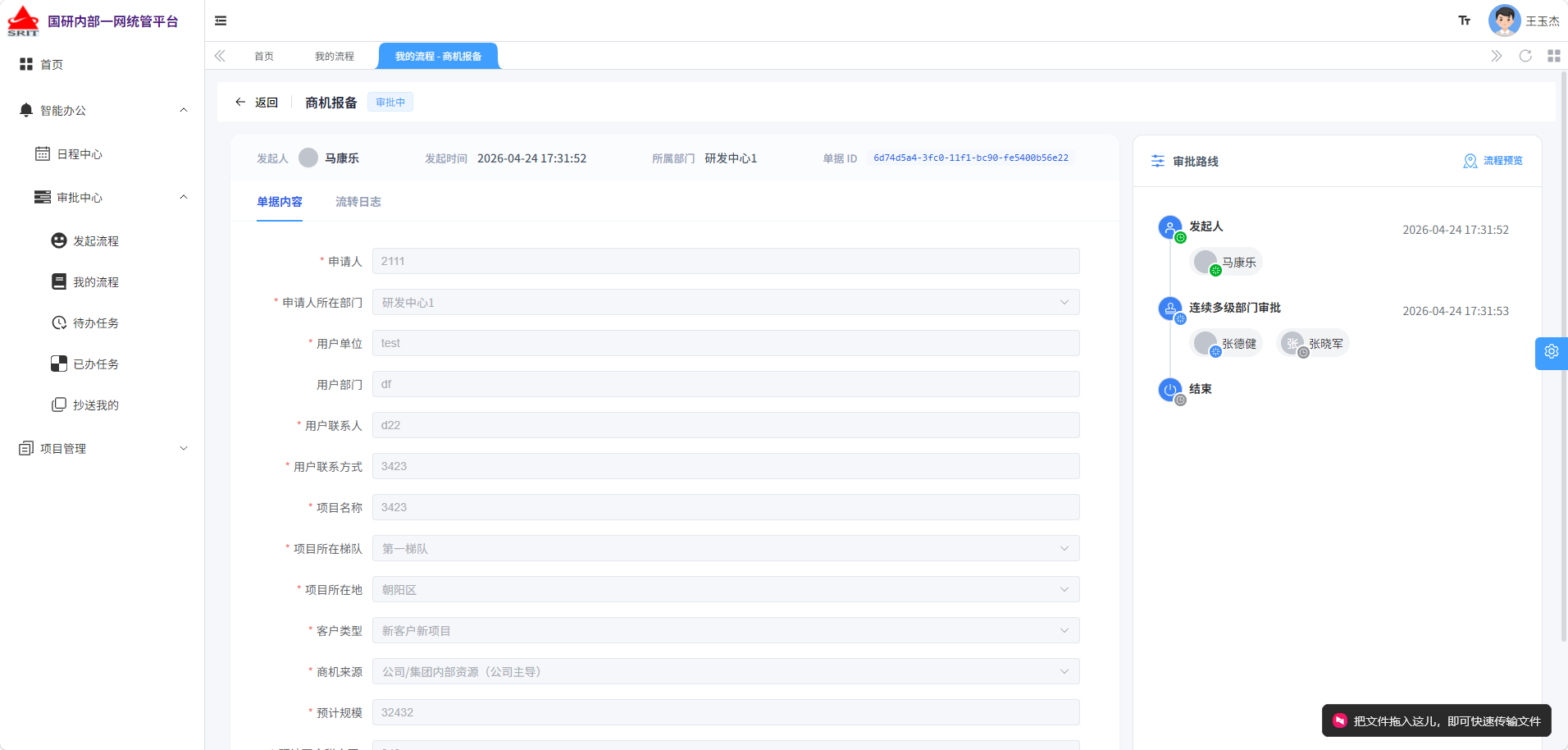
Task: Click the refresh page icon
Action: 1525,56
